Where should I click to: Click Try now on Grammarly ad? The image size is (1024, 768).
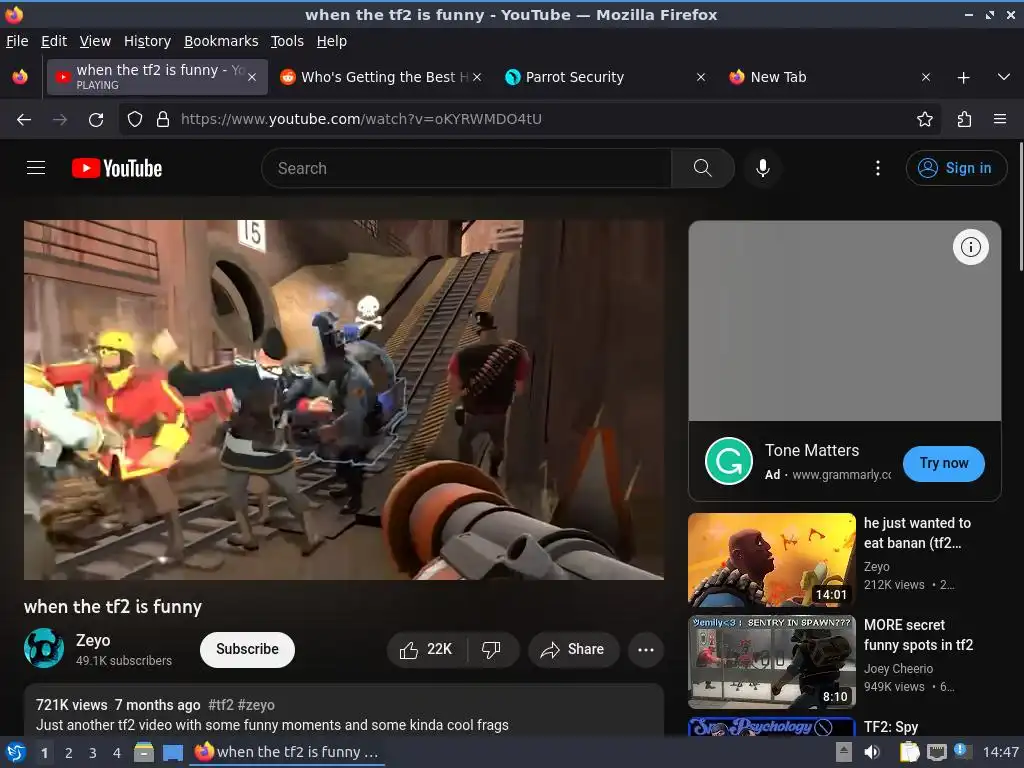[944, 463]
